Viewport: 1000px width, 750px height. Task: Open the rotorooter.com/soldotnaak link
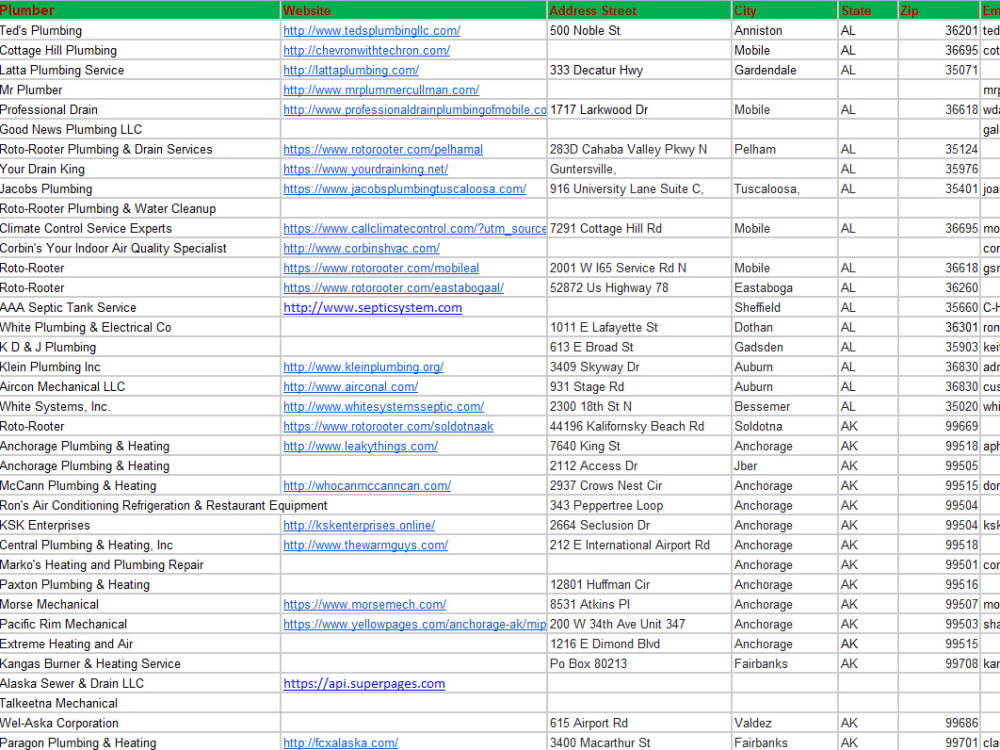[388, 426]
